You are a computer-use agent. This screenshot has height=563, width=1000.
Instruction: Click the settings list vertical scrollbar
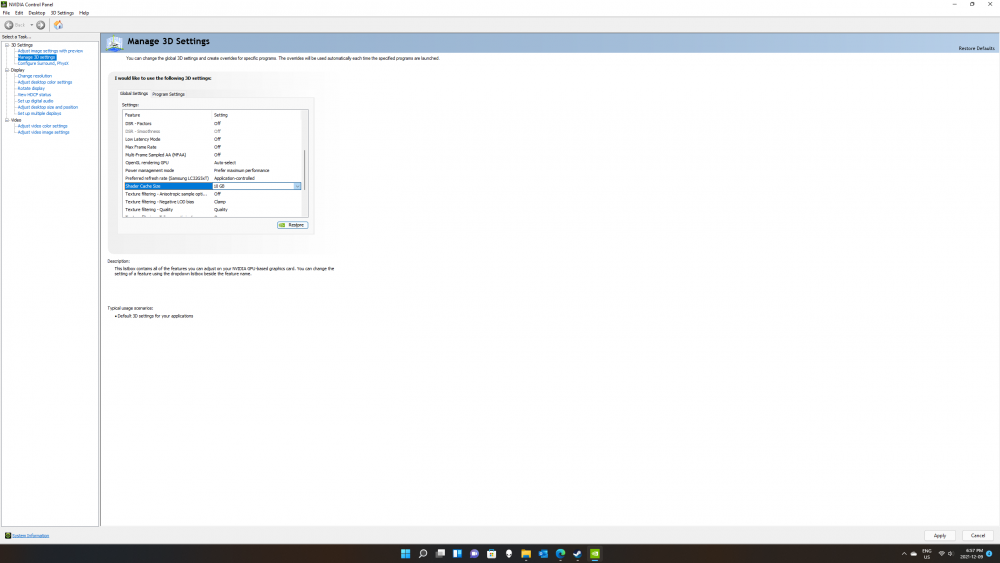(305, 170)
